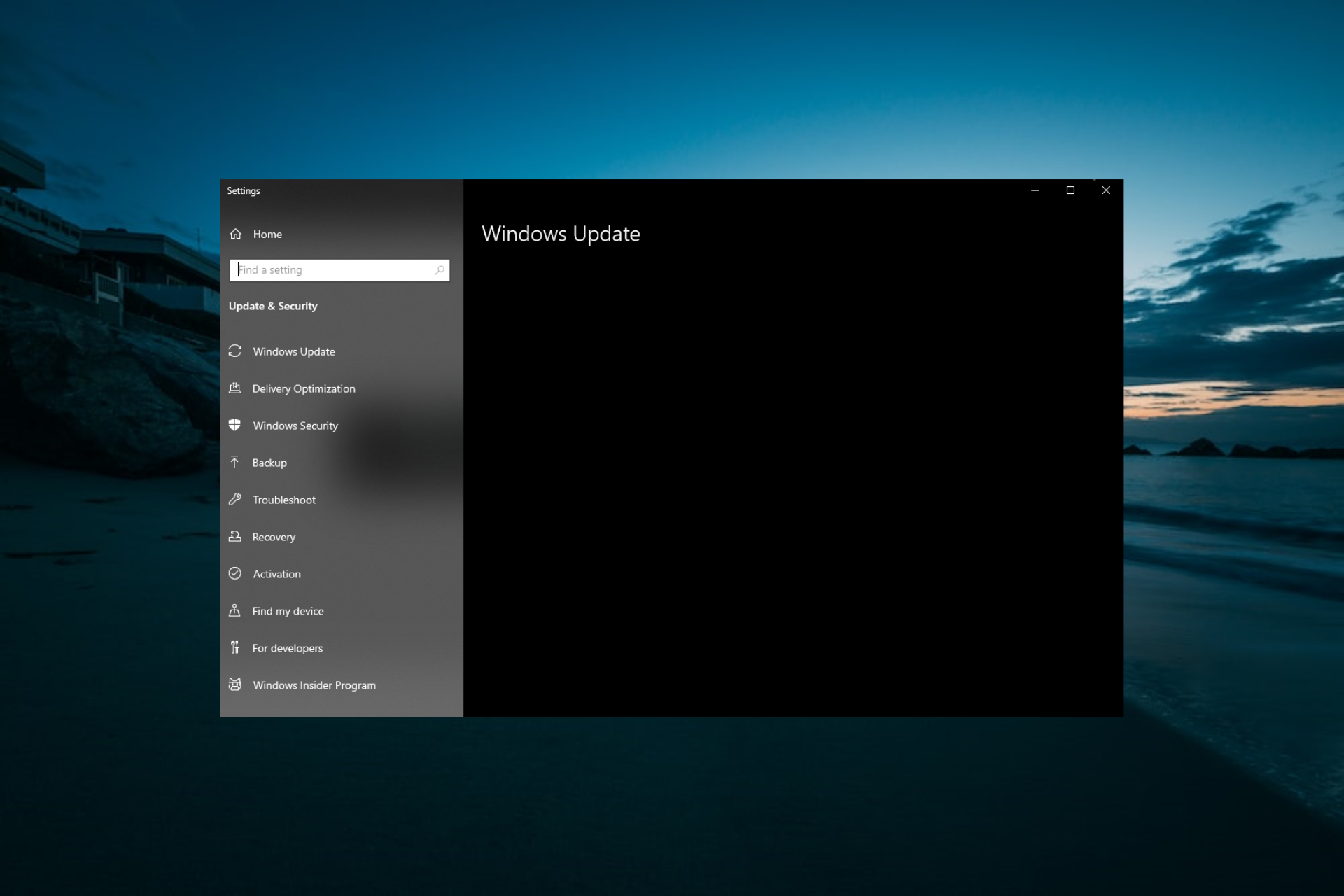This screenshot has height=896, width=1344.
Task: Click the Recovery icon in sidebar
Action: [235, 536]
